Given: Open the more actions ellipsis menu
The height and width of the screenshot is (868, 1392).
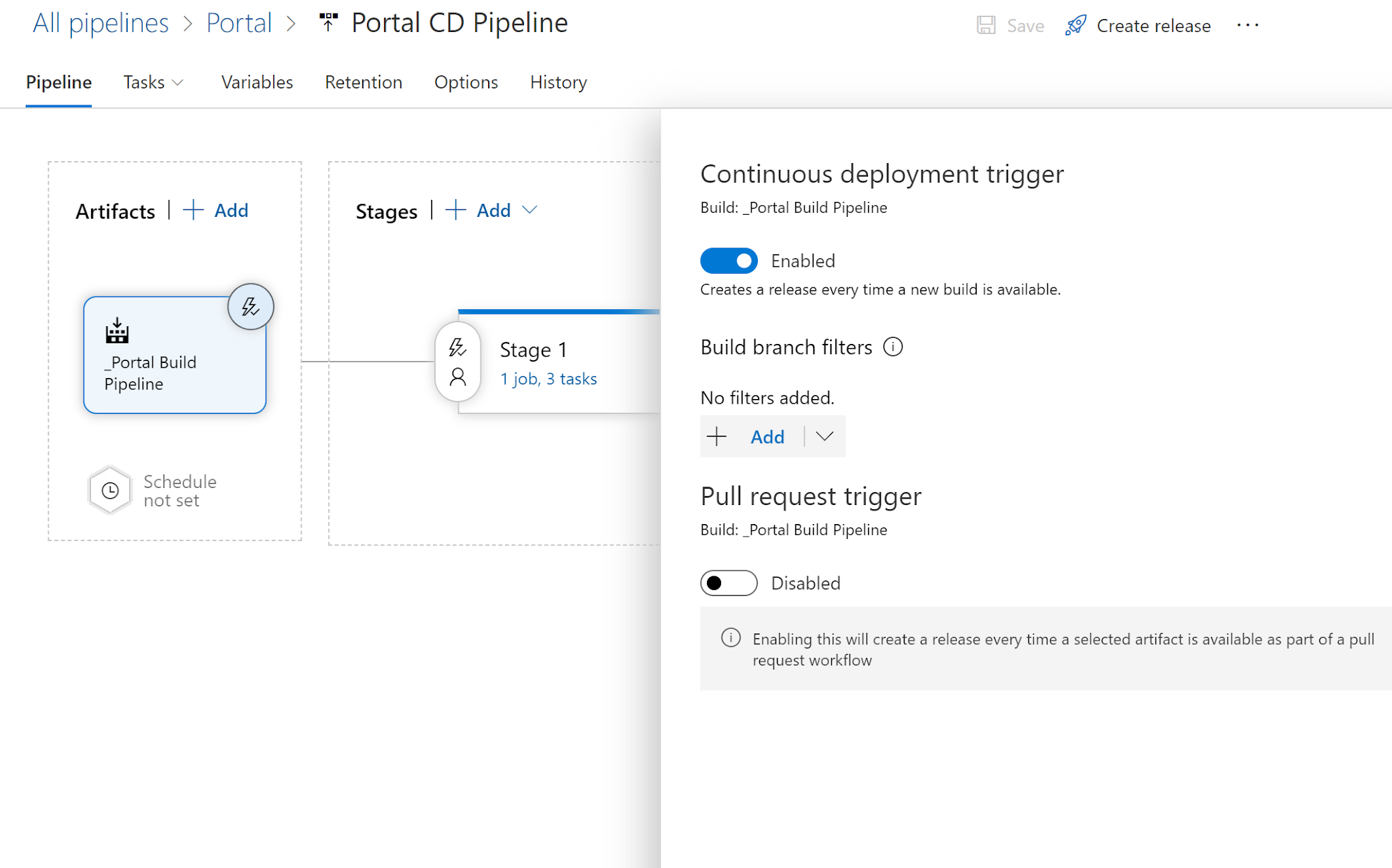Looking at the screenshot, I should 1249,26.
